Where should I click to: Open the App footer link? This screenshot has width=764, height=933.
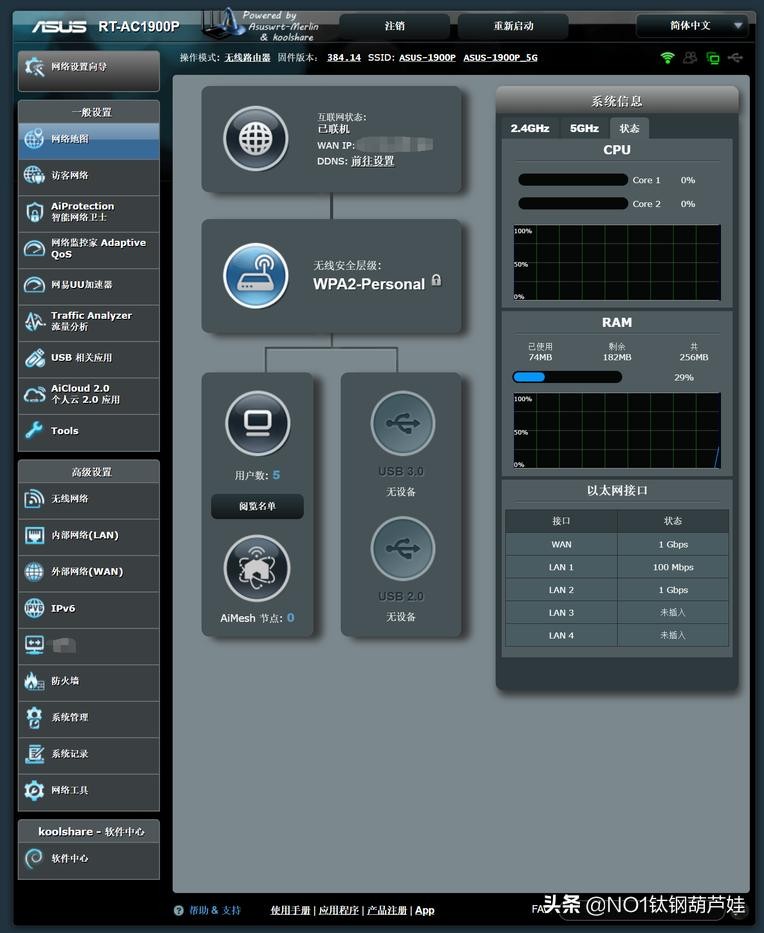[x=425, y=910]
